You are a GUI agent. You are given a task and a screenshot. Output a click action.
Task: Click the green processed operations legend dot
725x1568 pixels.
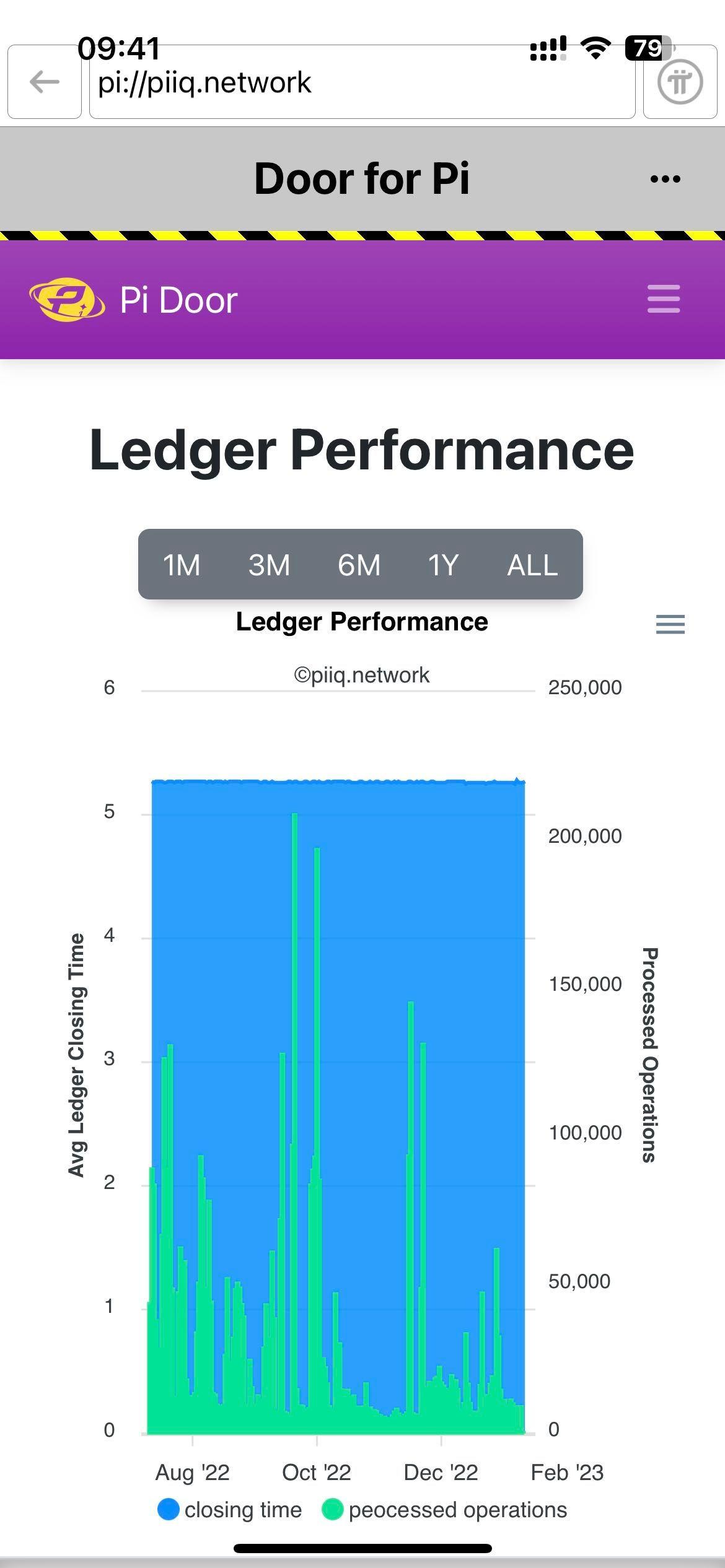(x=333, y=1509)
